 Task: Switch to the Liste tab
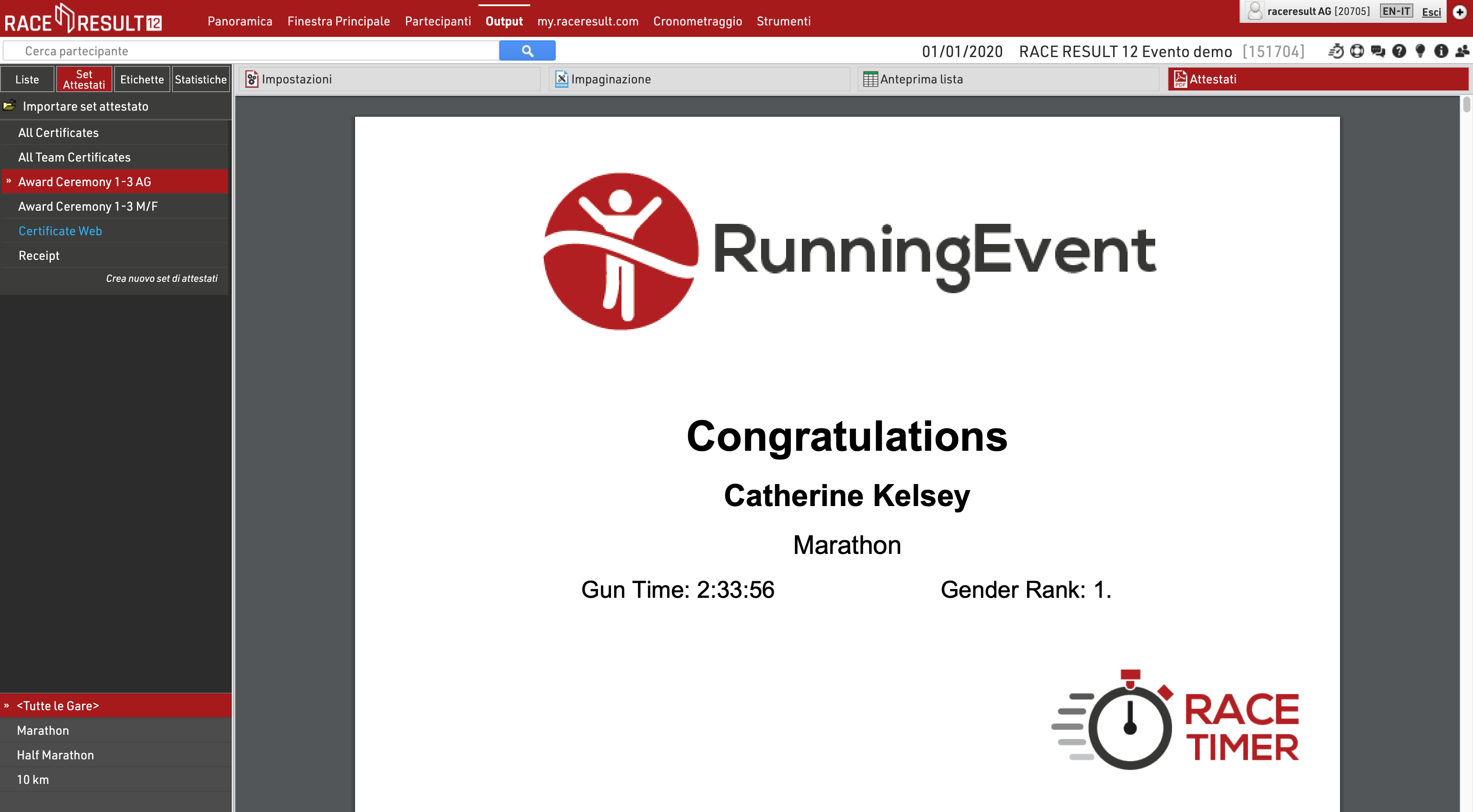28,79
